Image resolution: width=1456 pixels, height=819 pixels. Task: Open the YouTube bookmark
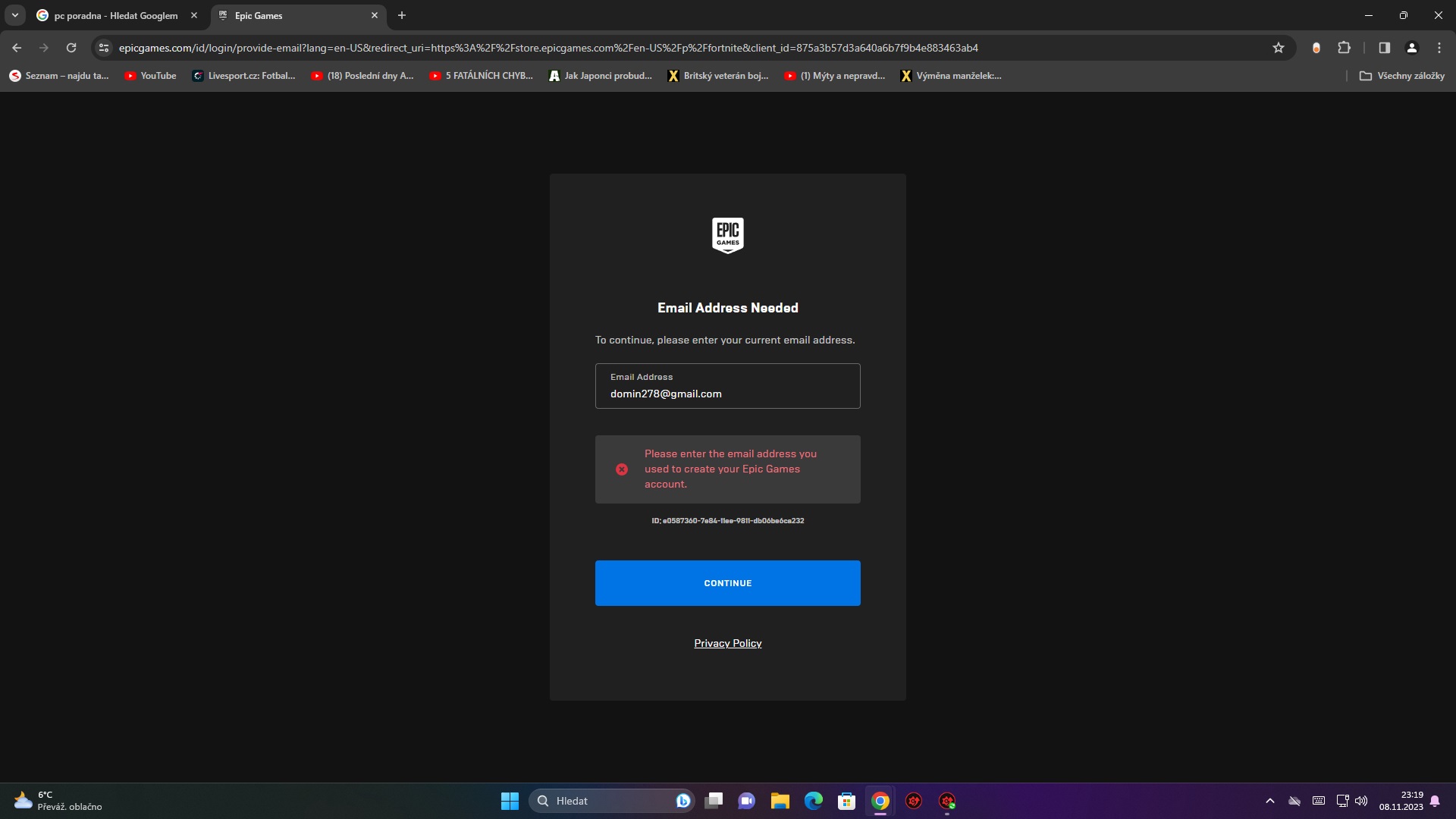[x=150, y=76]
